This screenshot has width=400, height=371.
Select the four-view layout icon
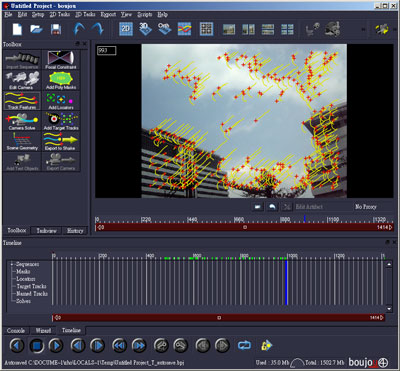click(287, 29)
